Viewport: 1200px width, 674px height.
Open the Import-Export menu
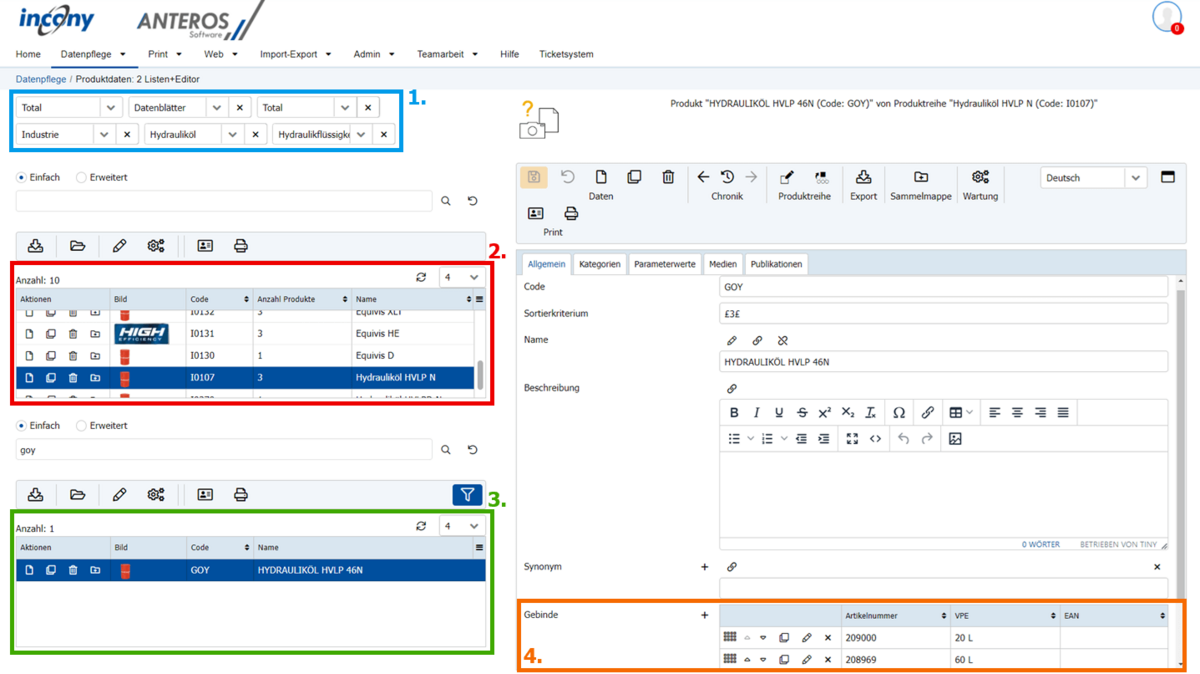[294, 54]
